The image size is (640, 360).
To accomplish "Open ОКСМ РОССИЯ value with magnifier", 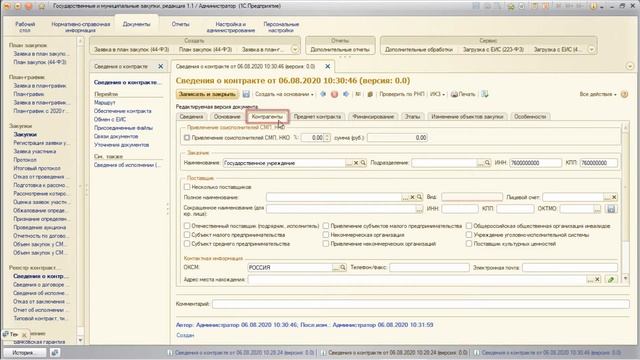I will [343, 267].
